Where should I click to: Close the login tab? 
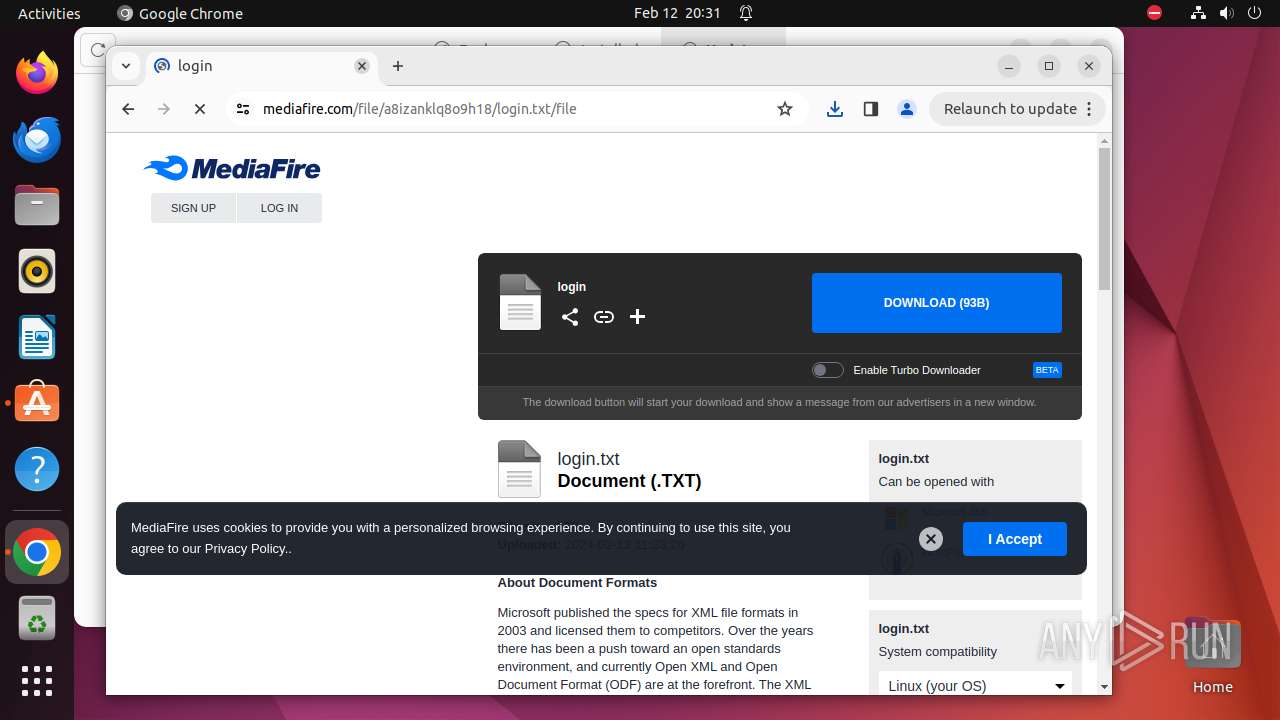pos(362,66)
